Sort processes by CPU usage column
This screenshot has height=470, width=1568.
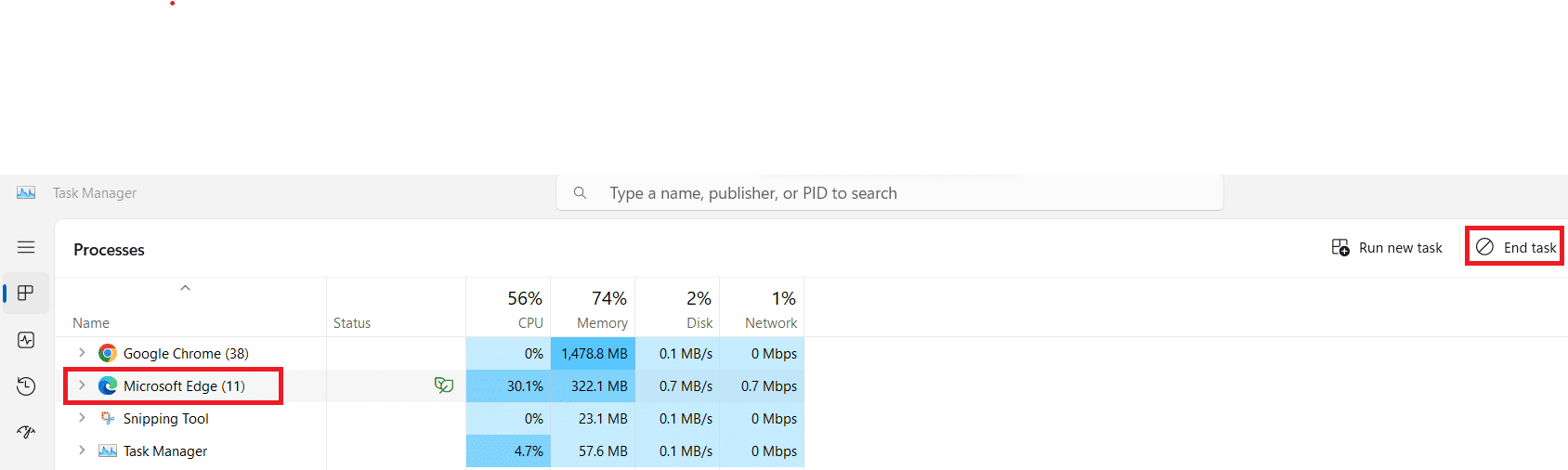point(508,307)
